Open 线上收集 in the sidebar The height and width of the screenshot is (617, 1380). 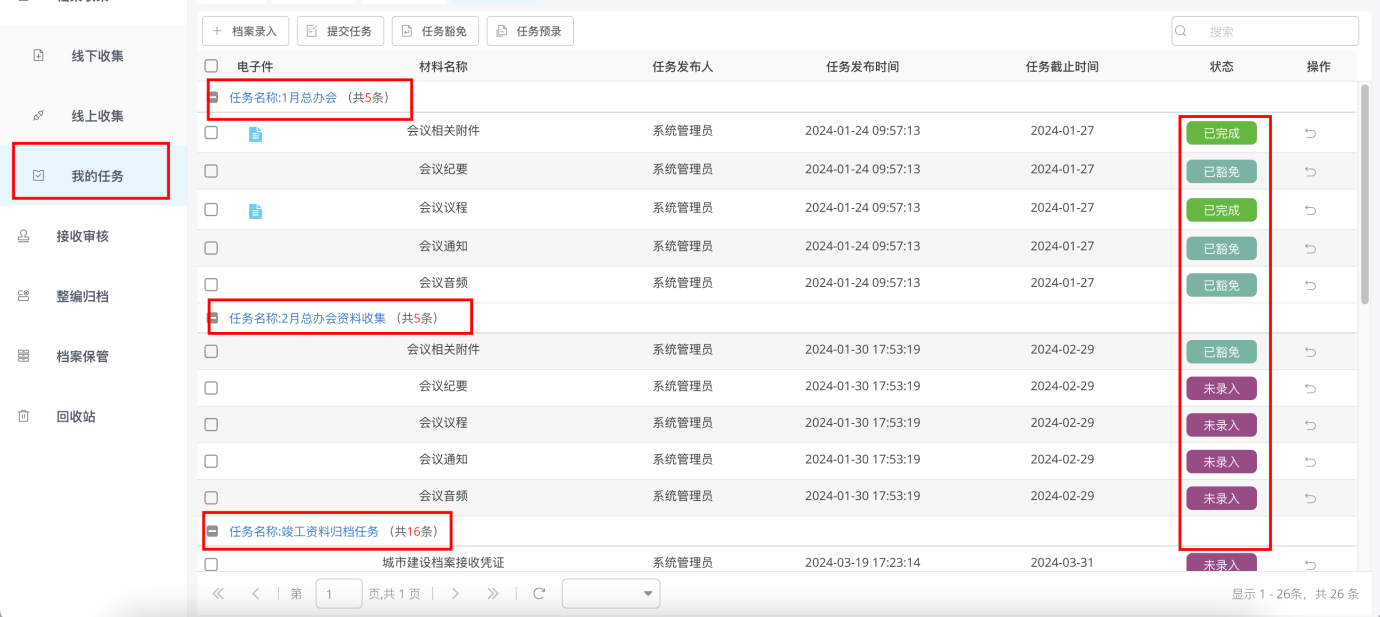97,116
